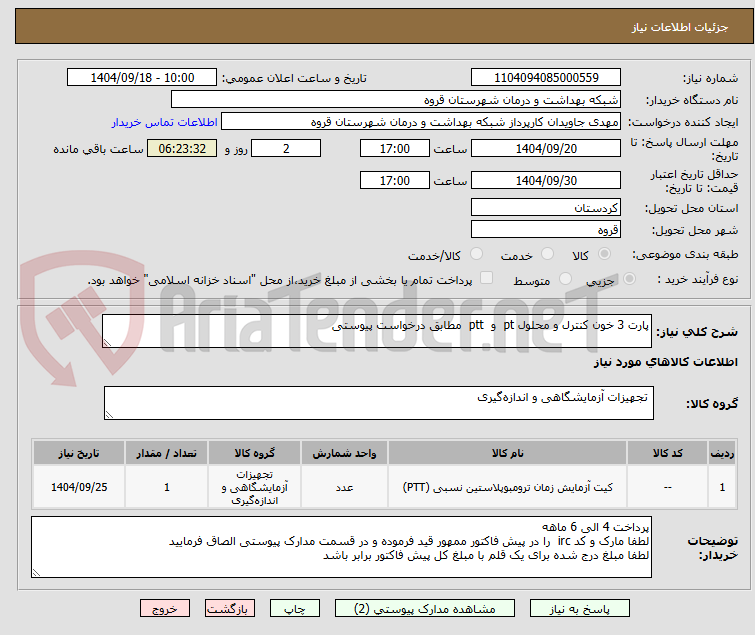Screen dimensions: 755x635
Task: Click the remaining days field showing 2
Action: pos(286,148)
